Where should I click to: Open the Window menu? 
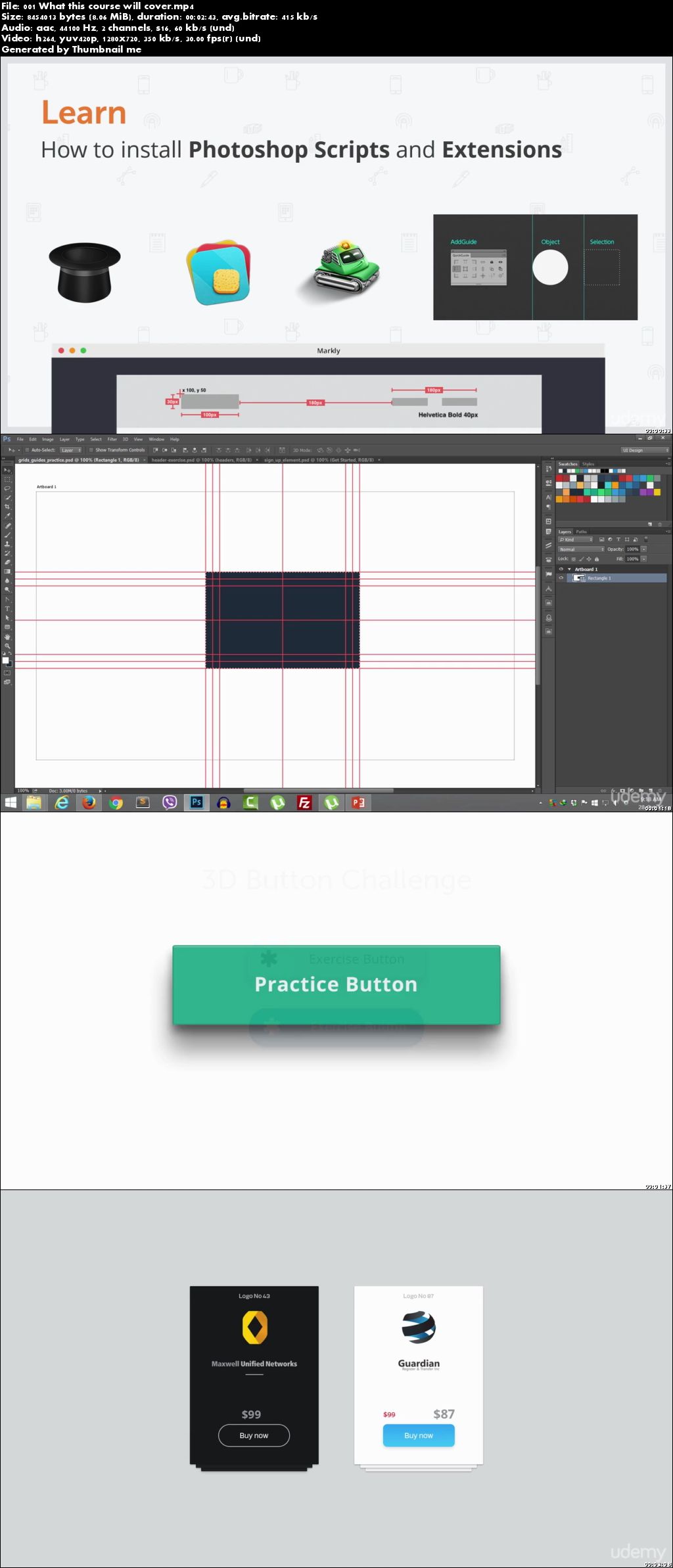point(156,439)
